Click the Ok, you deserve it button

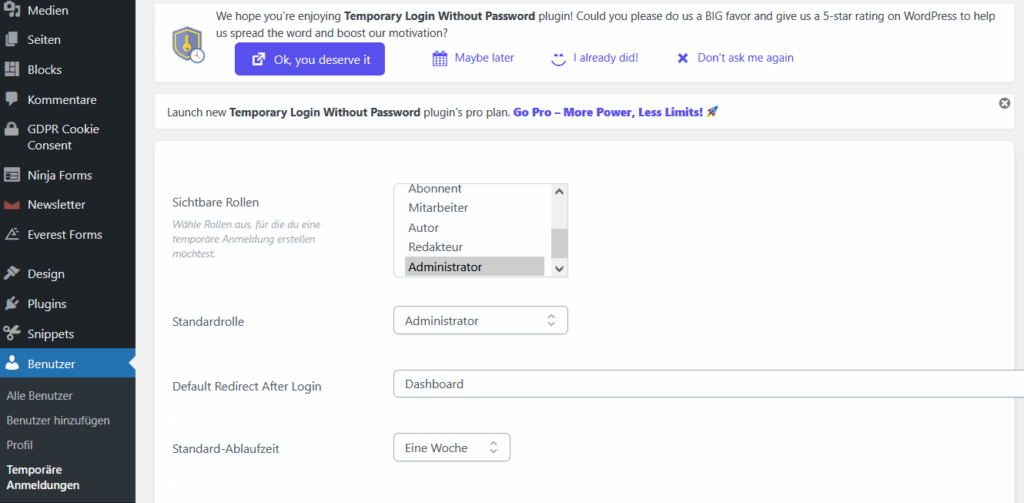tap(310, 59)
